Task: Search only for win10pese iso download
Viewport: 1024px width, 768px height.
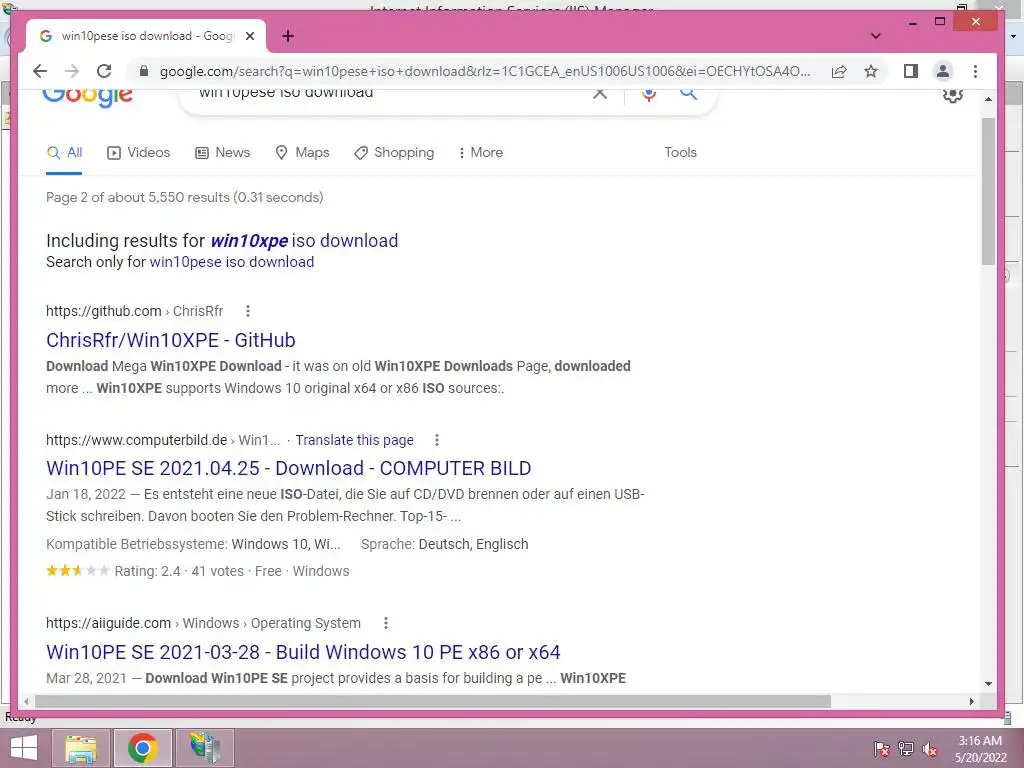Action: [x=232, y=262]
